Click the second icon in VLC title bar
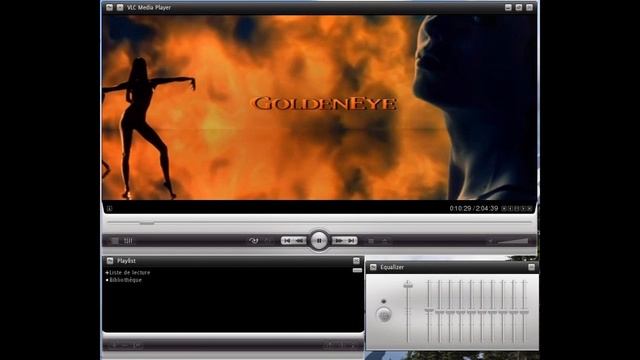This screenshot has width=640, height=360. pos(120,7)
